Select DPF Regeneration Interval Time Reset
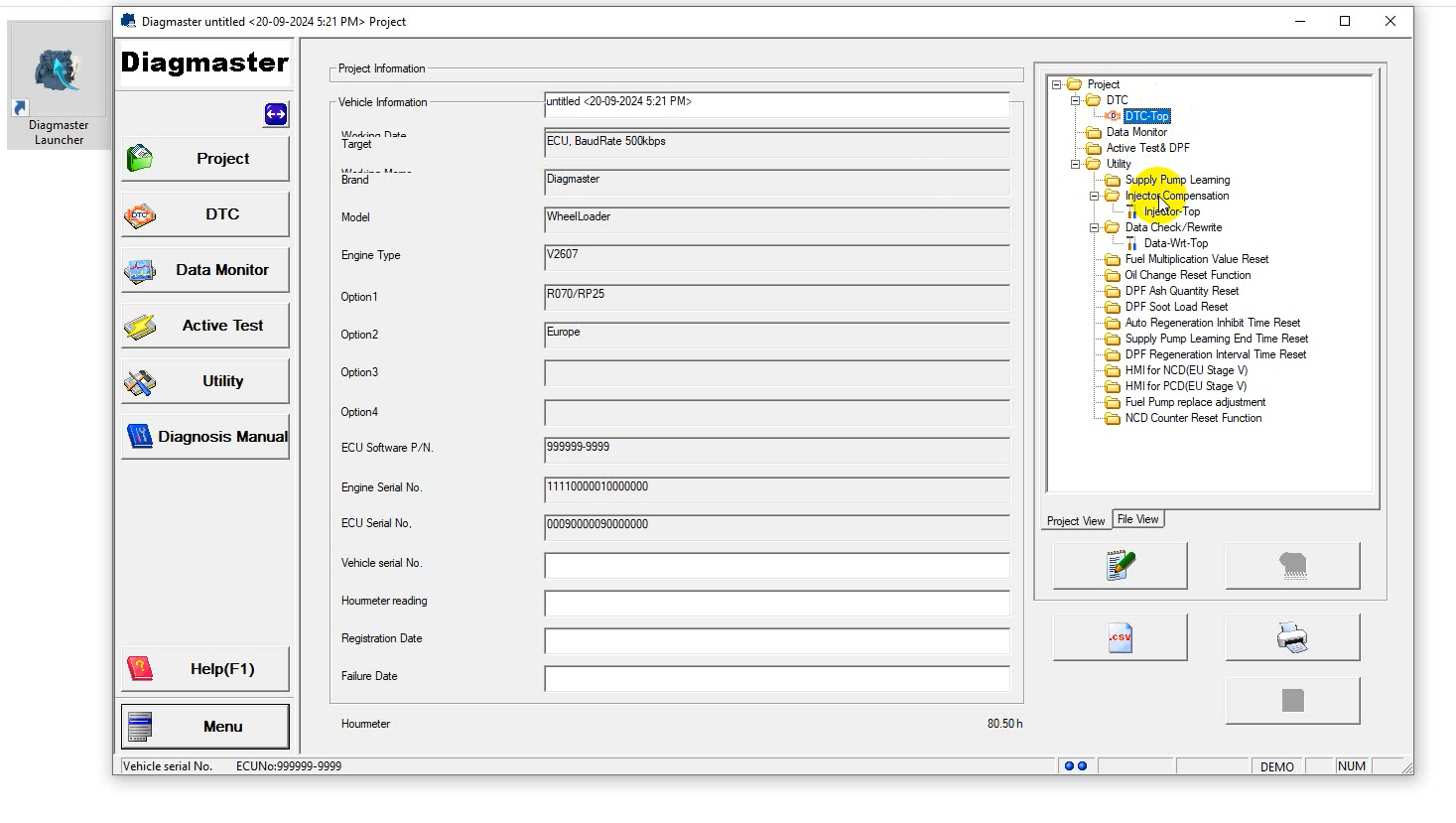 tap(1215, 354)
